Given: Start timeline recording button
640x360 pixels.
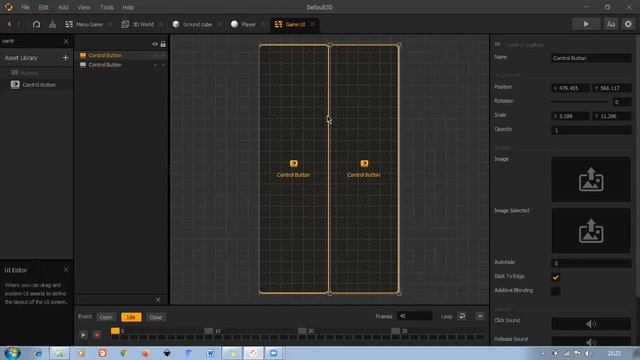Looking at the screenshot, I should pos(97,335).
